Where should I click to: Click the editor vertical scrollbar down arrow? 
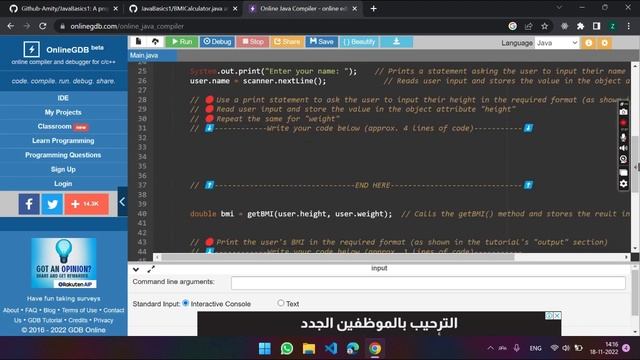tap(635, 248)
